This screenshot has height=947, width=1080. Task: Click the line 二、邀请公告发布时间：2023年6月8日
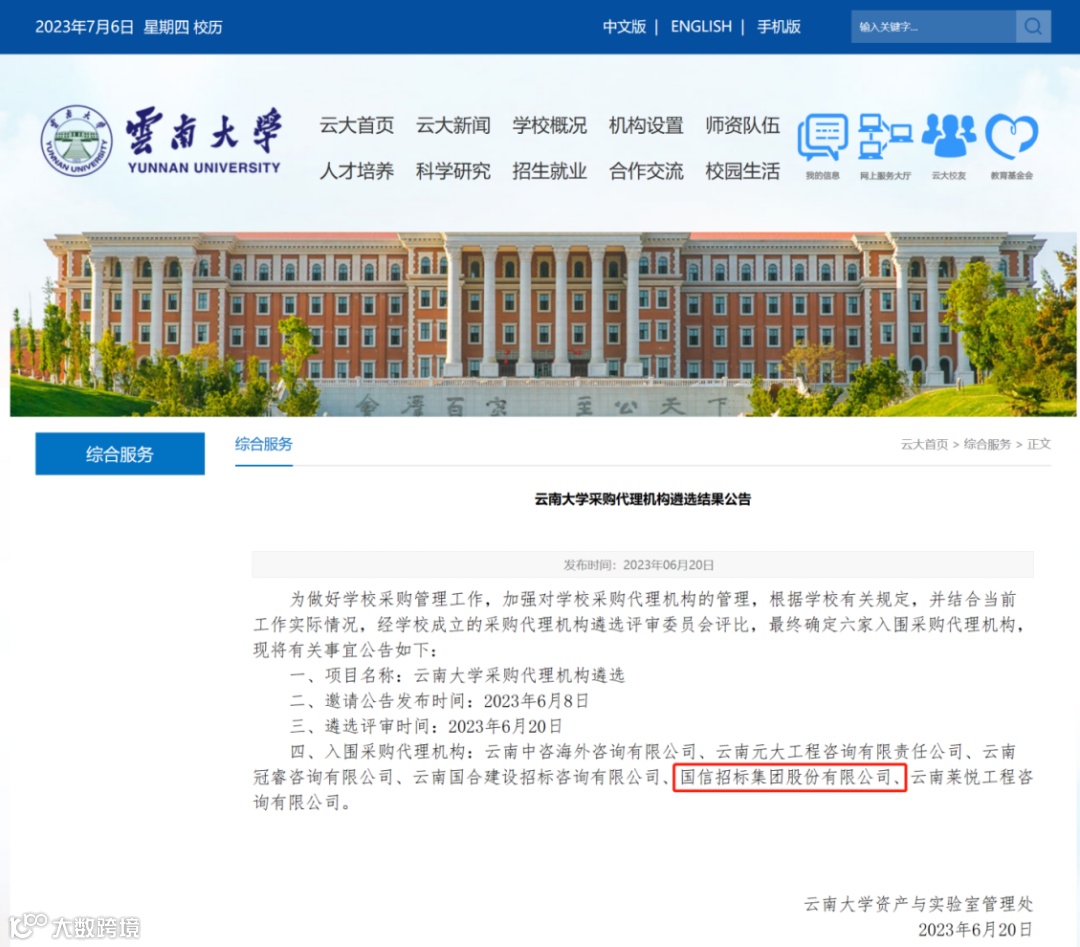click(439, 701)
